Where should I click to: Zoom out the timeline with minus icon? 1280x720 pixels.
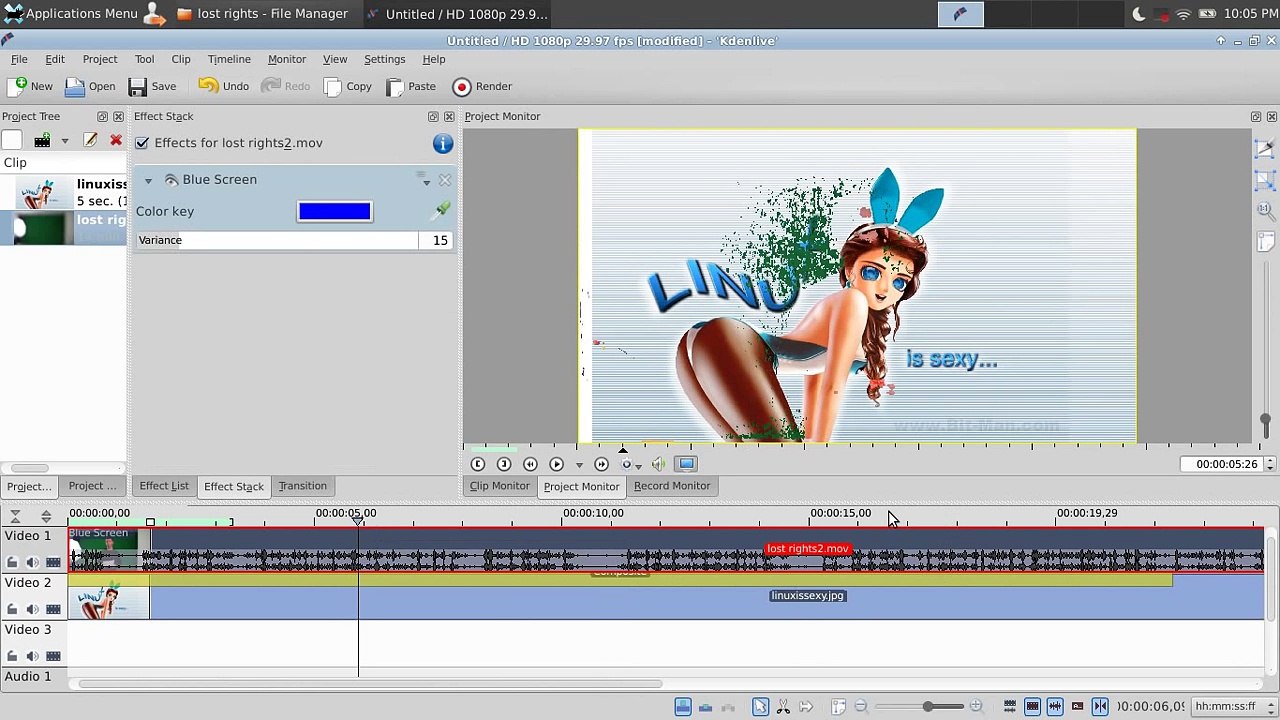pyautogui.click(x=861, y=707)
